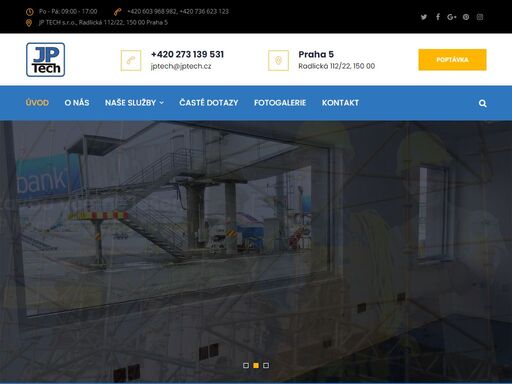Click the JP Tech logo
Image resolution: width=512 pixels, height=384 pixels.
(46, 60)
